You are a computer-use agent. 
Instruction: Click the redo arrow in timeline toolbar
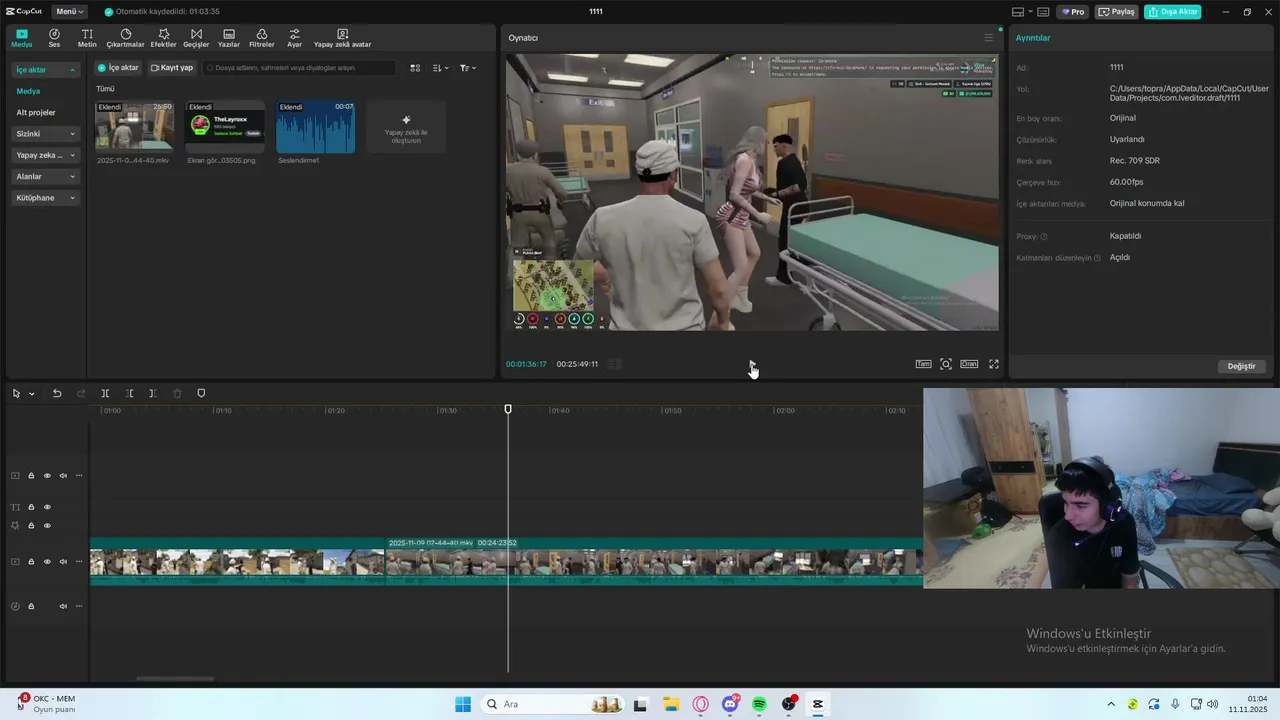tap(81, 393)
